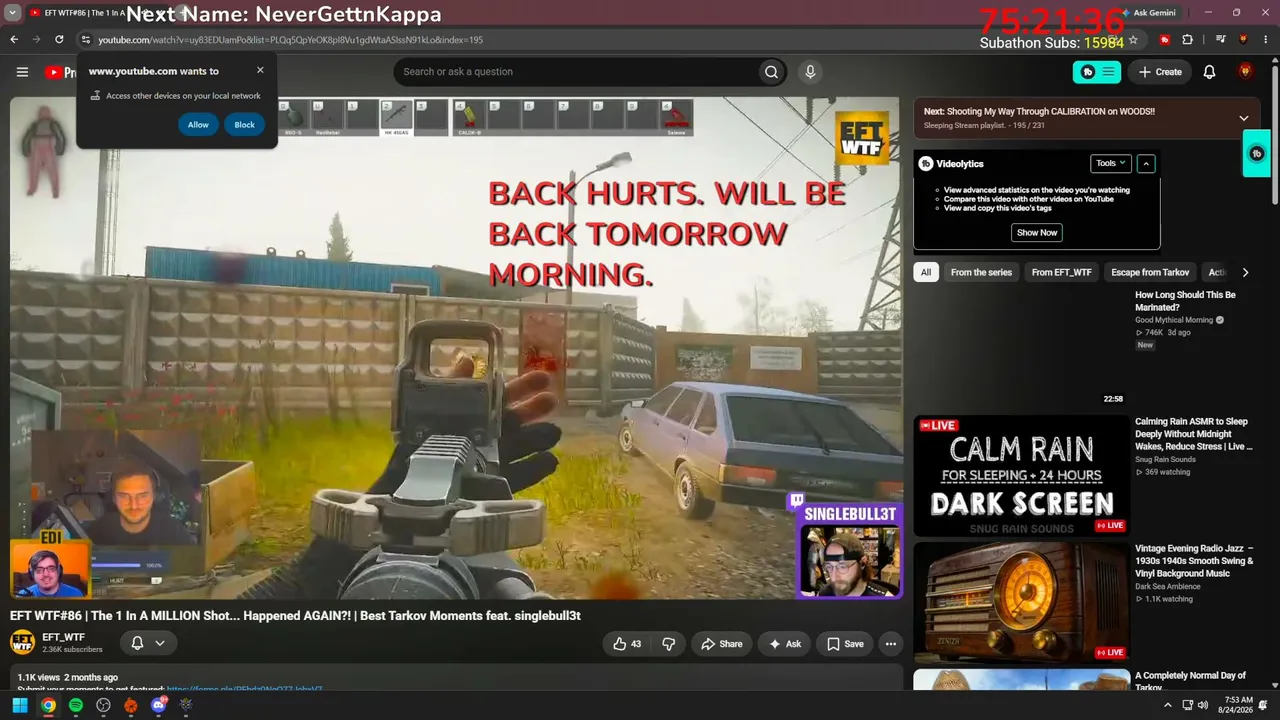
Task: Open the Vintage Evening Radio Jazz thumbnail
Action: 1021,602
